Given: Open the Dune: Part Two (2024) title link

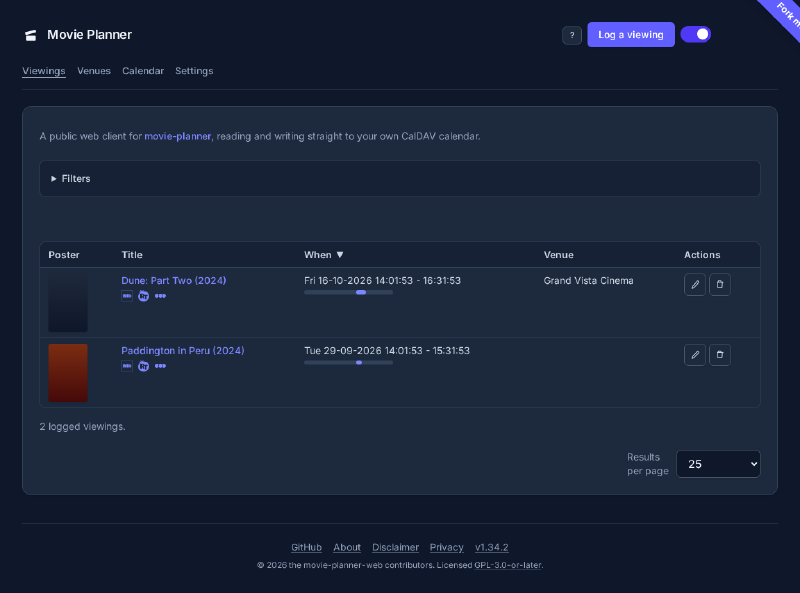Looking at the screenshot, I should (173, 280).
